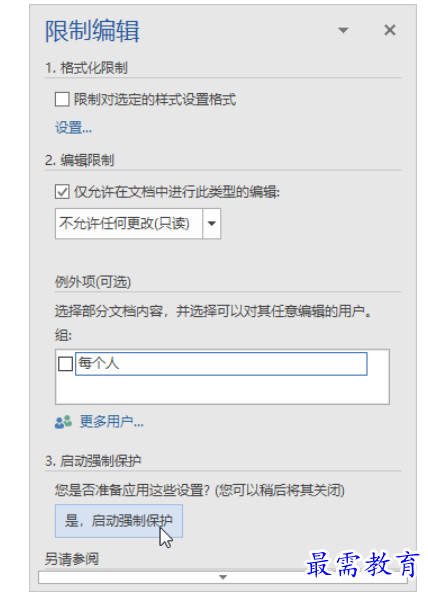This screenshot has height=596, width=428.
Task: Expand the 不允许任何更改(只读) dropdown arrow
Action: pos(212,224)
